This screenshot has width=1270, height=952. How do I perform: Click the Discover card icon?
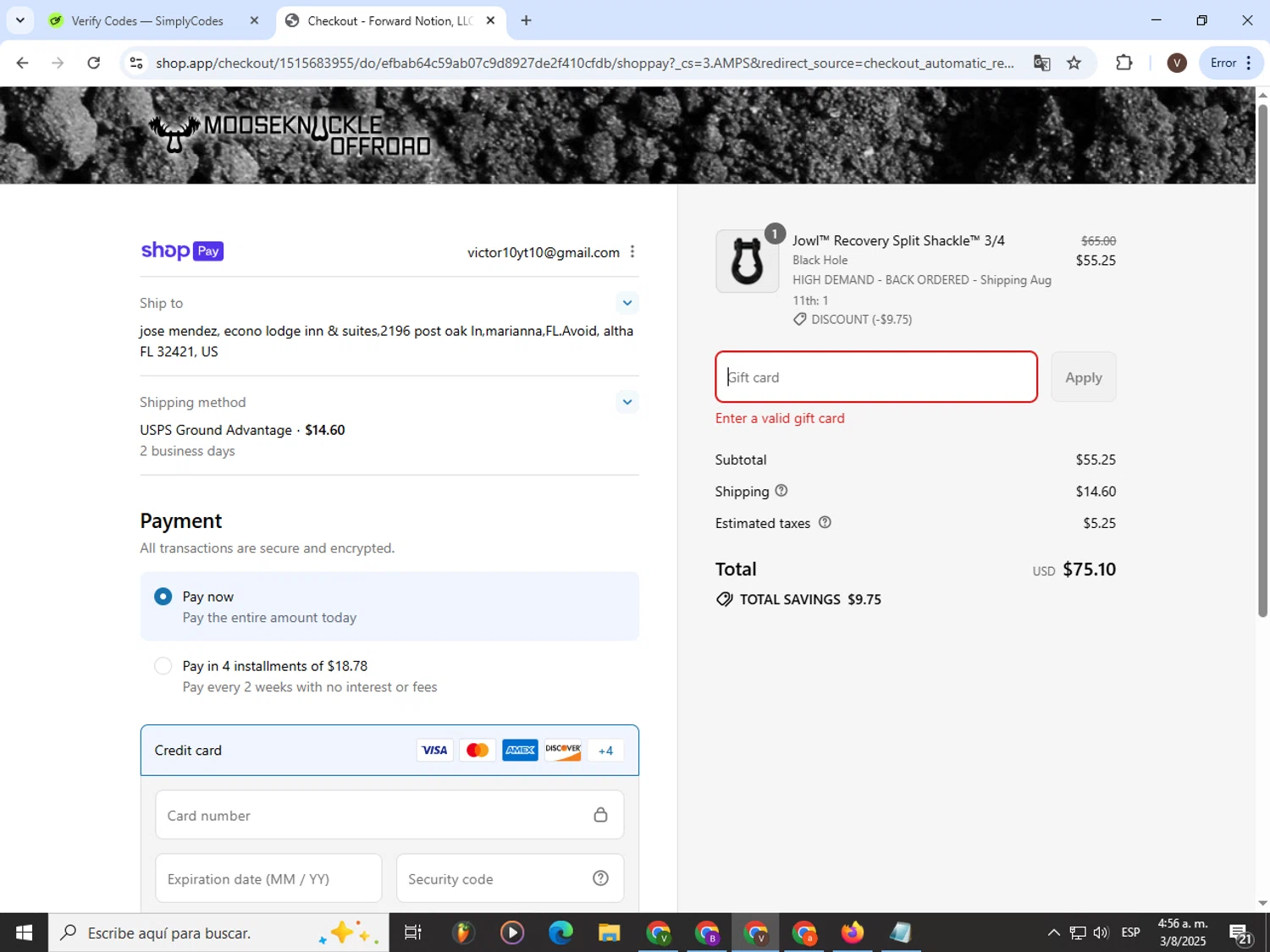(563, 750)
